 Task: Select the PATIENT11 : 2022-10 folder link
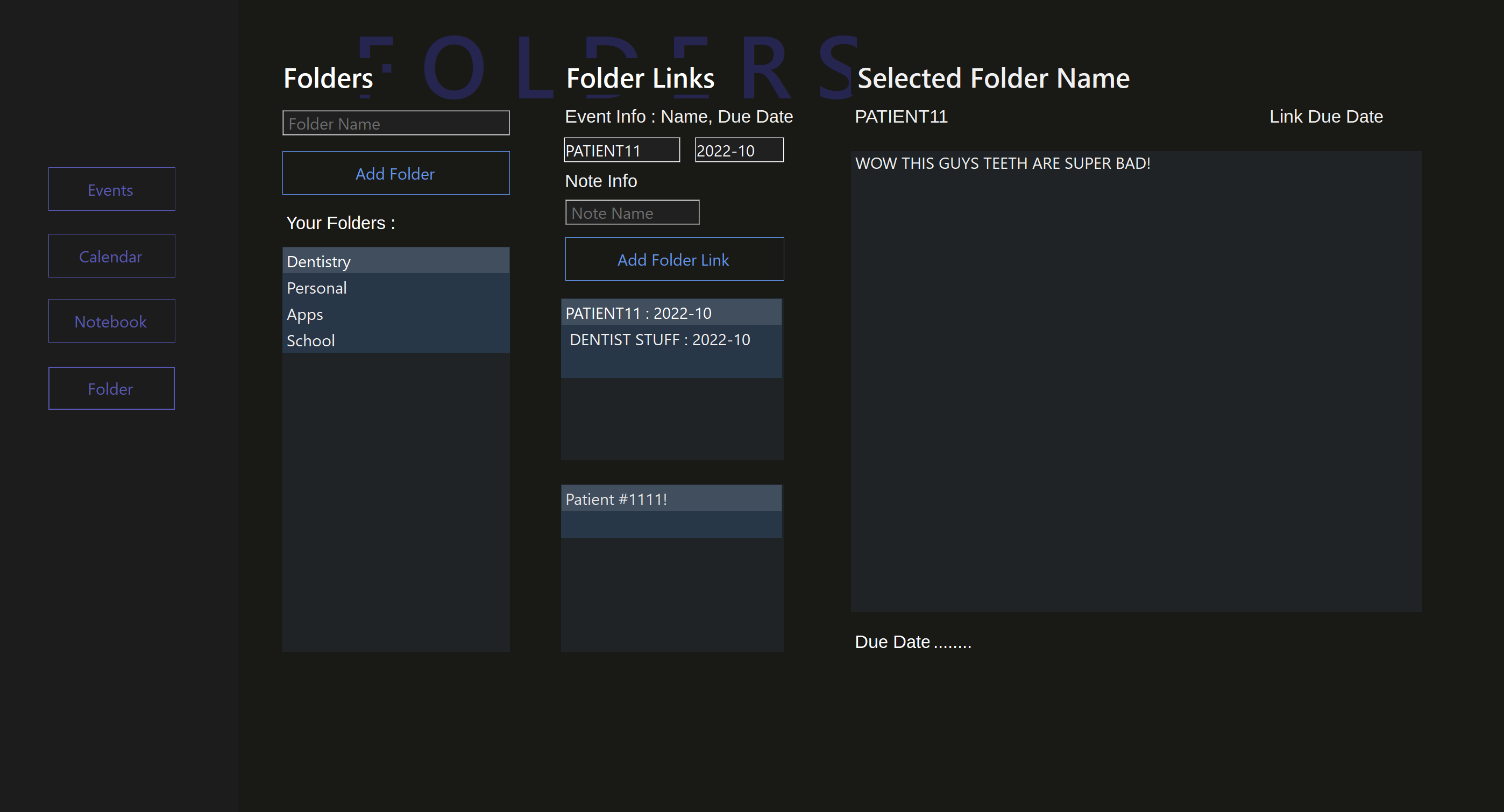point(671,313)
